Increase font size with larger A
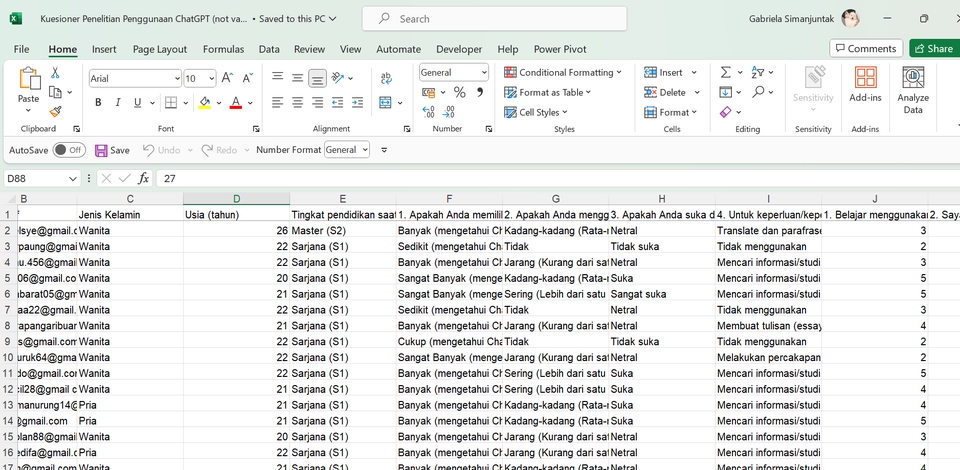 227,78
